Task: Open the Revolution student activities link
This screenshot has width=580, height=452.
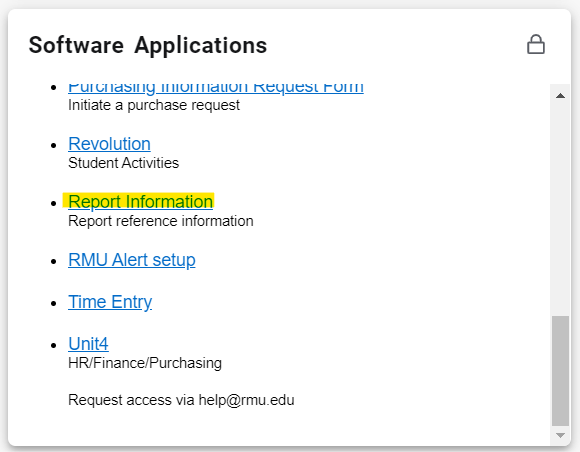Action: coord(109,144)
